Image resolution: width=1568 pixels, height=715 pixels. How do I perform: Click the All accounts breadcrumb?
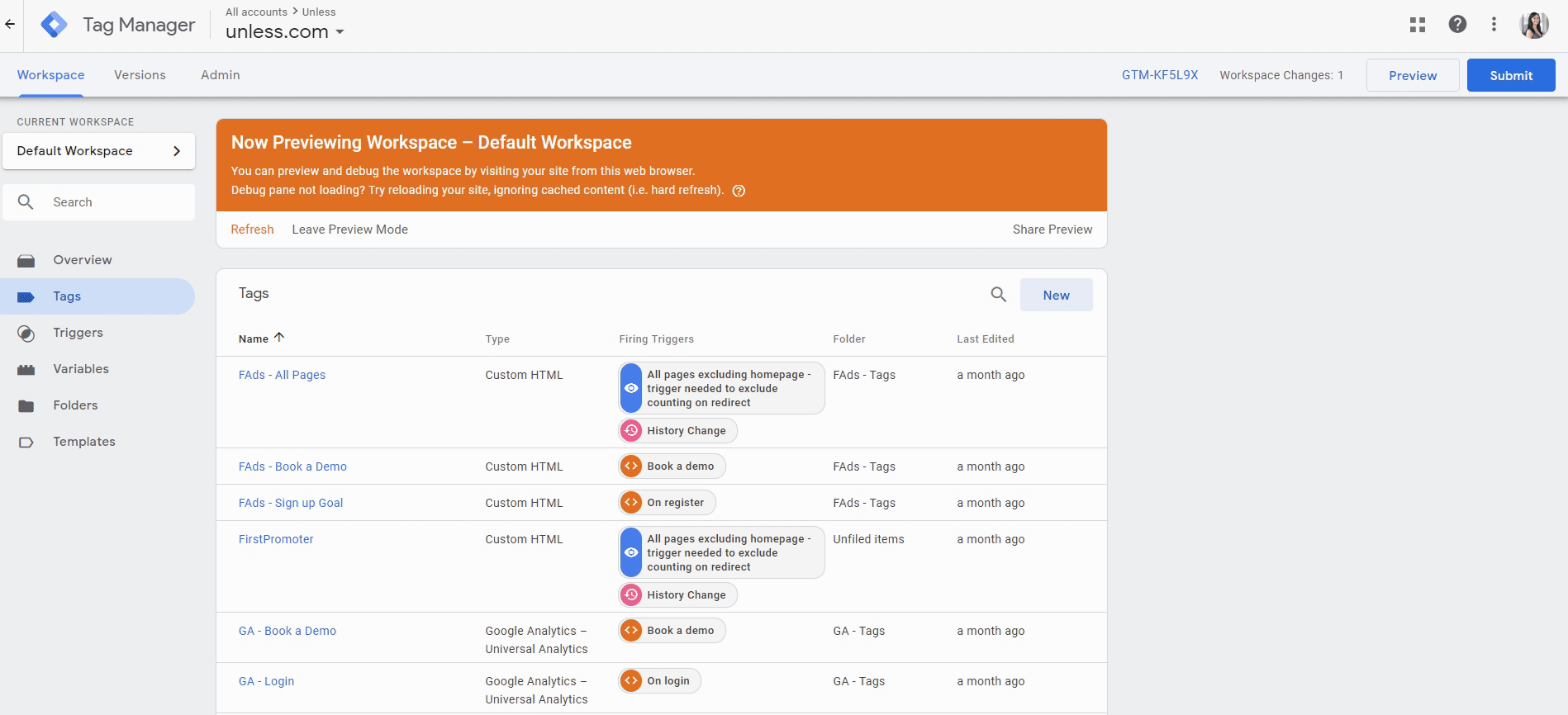tap(257, 12)
